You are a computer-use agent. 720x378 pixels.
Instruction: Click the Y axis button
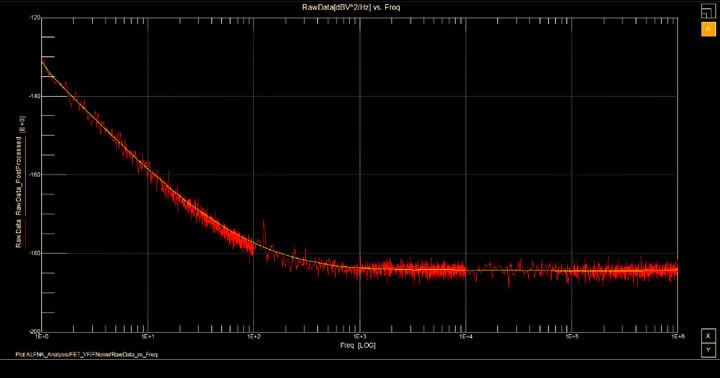[708, 350]
